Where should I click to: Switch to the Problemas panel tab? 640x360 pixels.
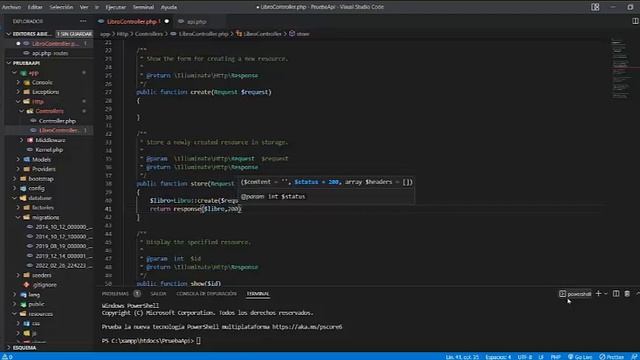[x=115, y=294]
